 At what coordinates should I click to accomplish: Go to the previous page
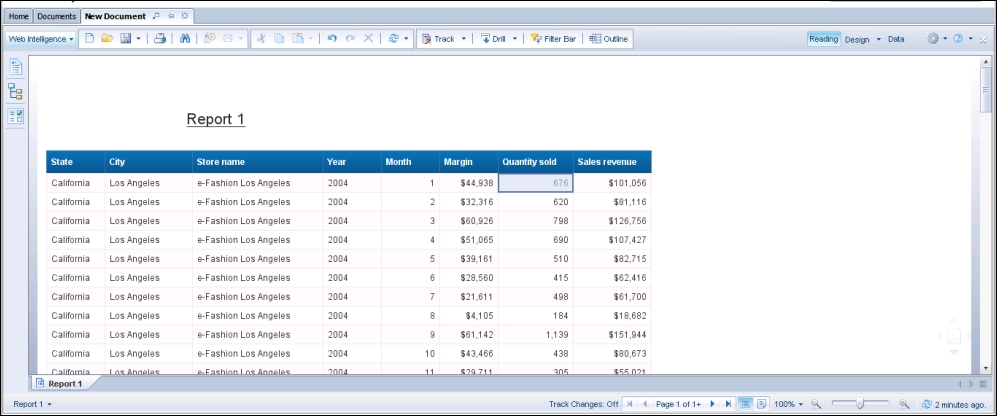[x=645, y=404]
